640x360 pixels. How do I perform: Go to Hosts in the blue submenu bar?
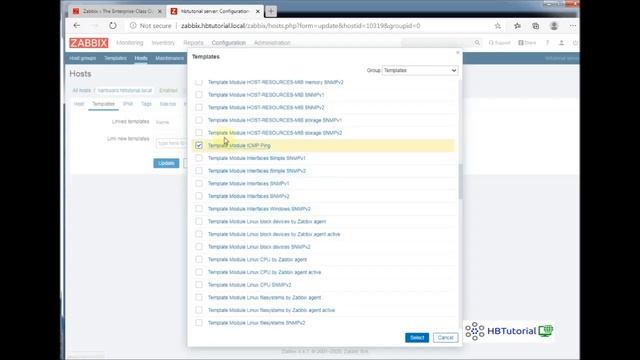(141, 58)
